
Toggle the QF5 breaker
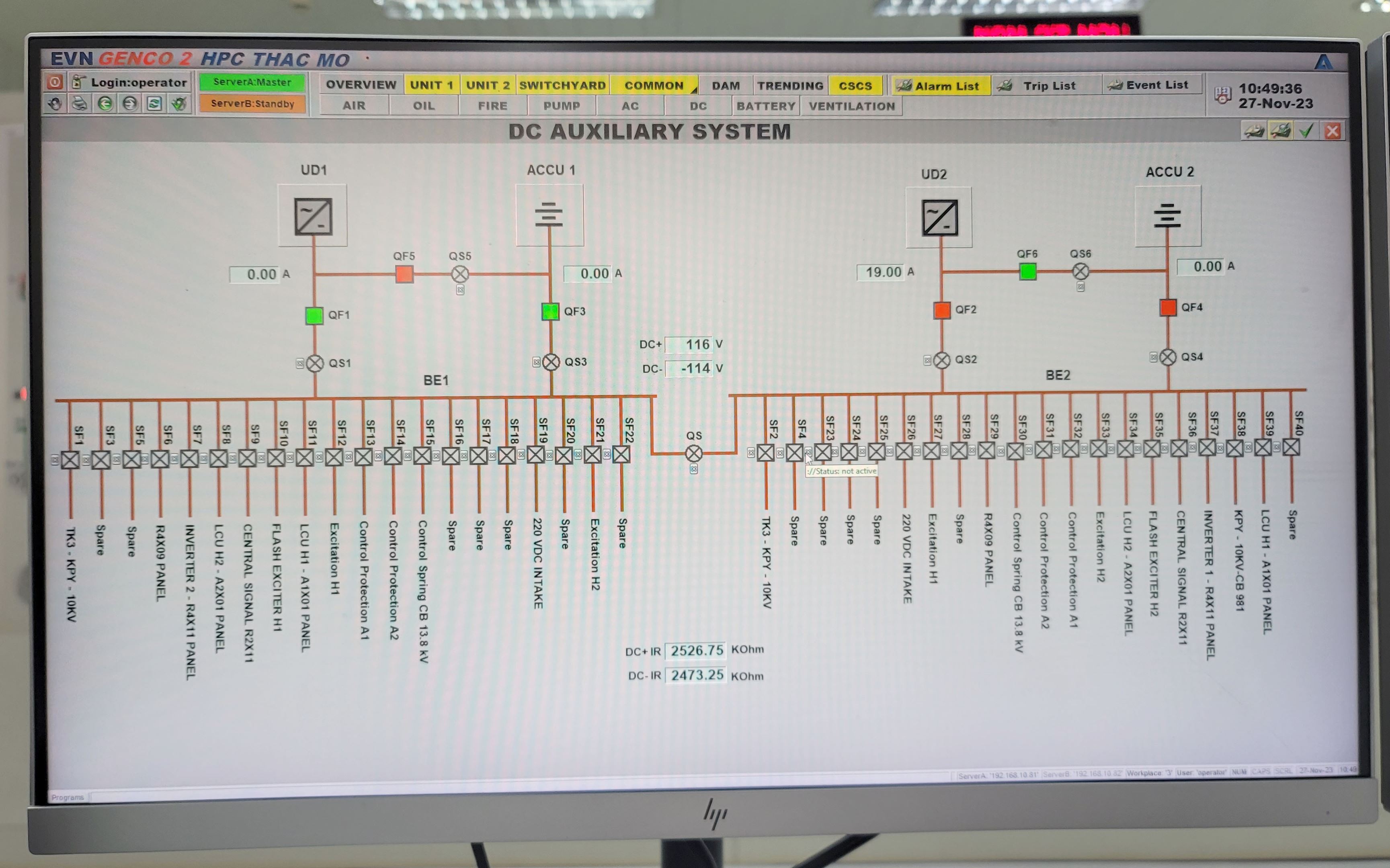pyautogui.click(x=404, y=274)
